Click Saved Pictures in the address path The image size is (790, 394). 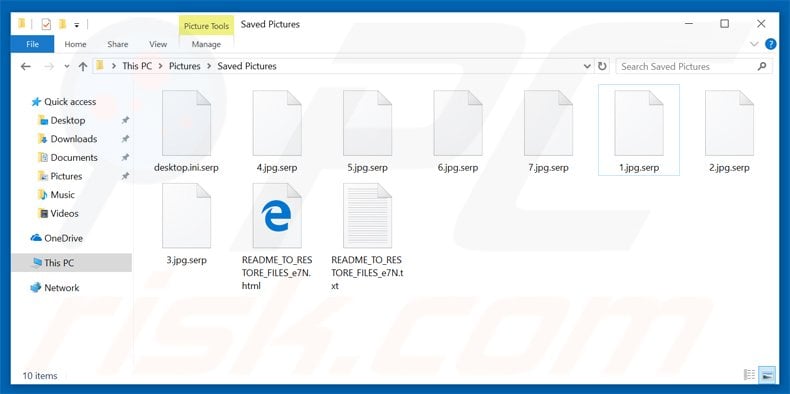click(x=247, y=66)
